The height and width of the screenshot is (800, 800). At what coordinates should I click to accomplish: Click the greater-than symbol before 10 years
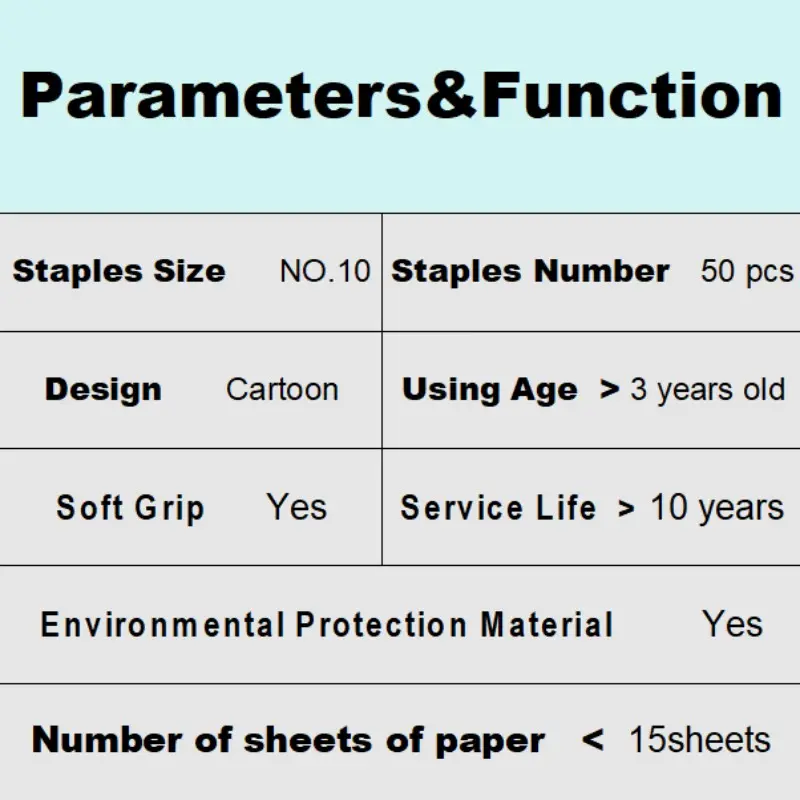[x=627, y=509]
